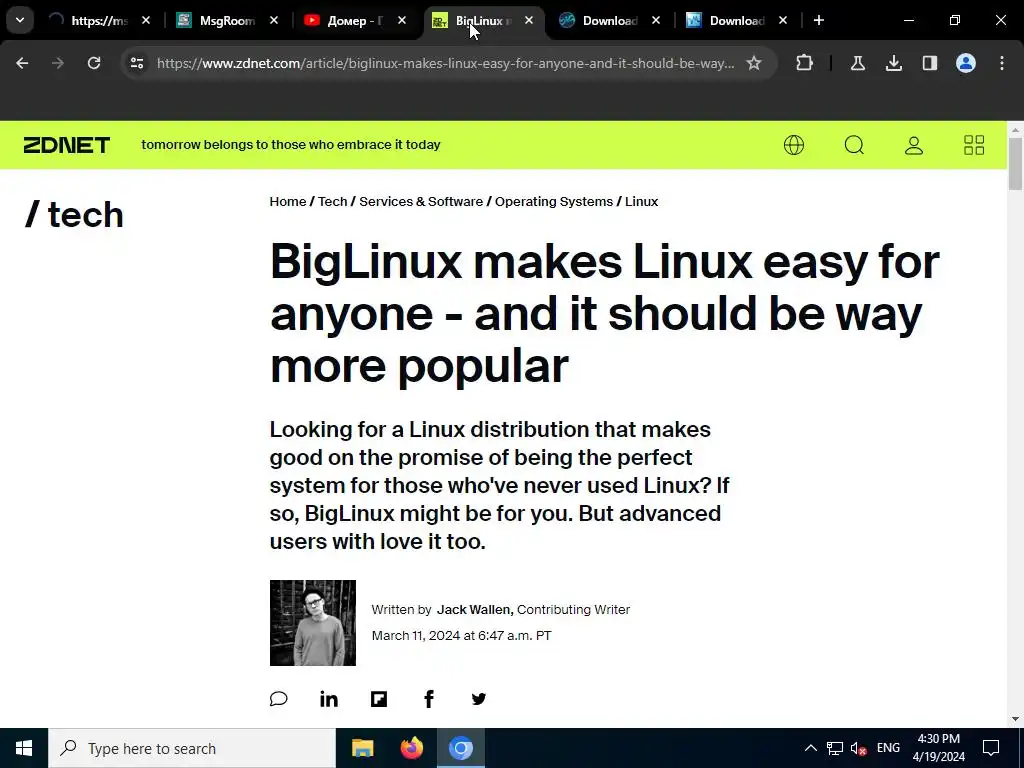The image size is (1024, 768).
Task: Close the YouTube Домер tab
Action: [402, 20]
